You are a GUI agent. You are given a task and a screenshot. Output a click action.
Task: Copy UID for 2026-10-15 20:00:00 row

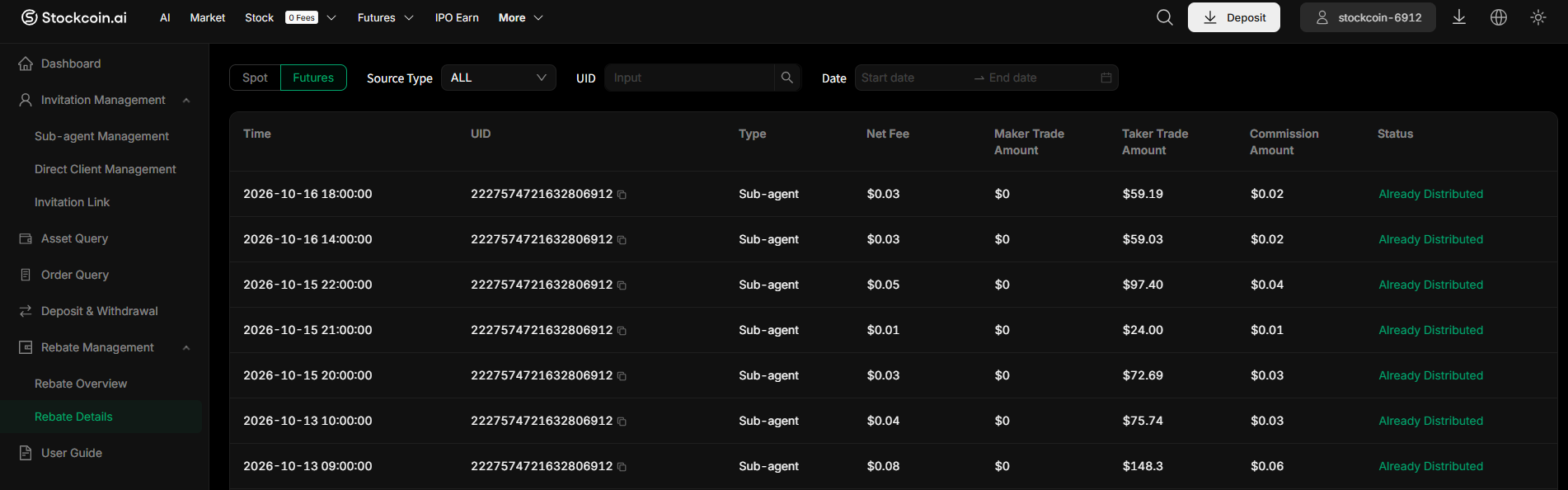tap(622, 376)
